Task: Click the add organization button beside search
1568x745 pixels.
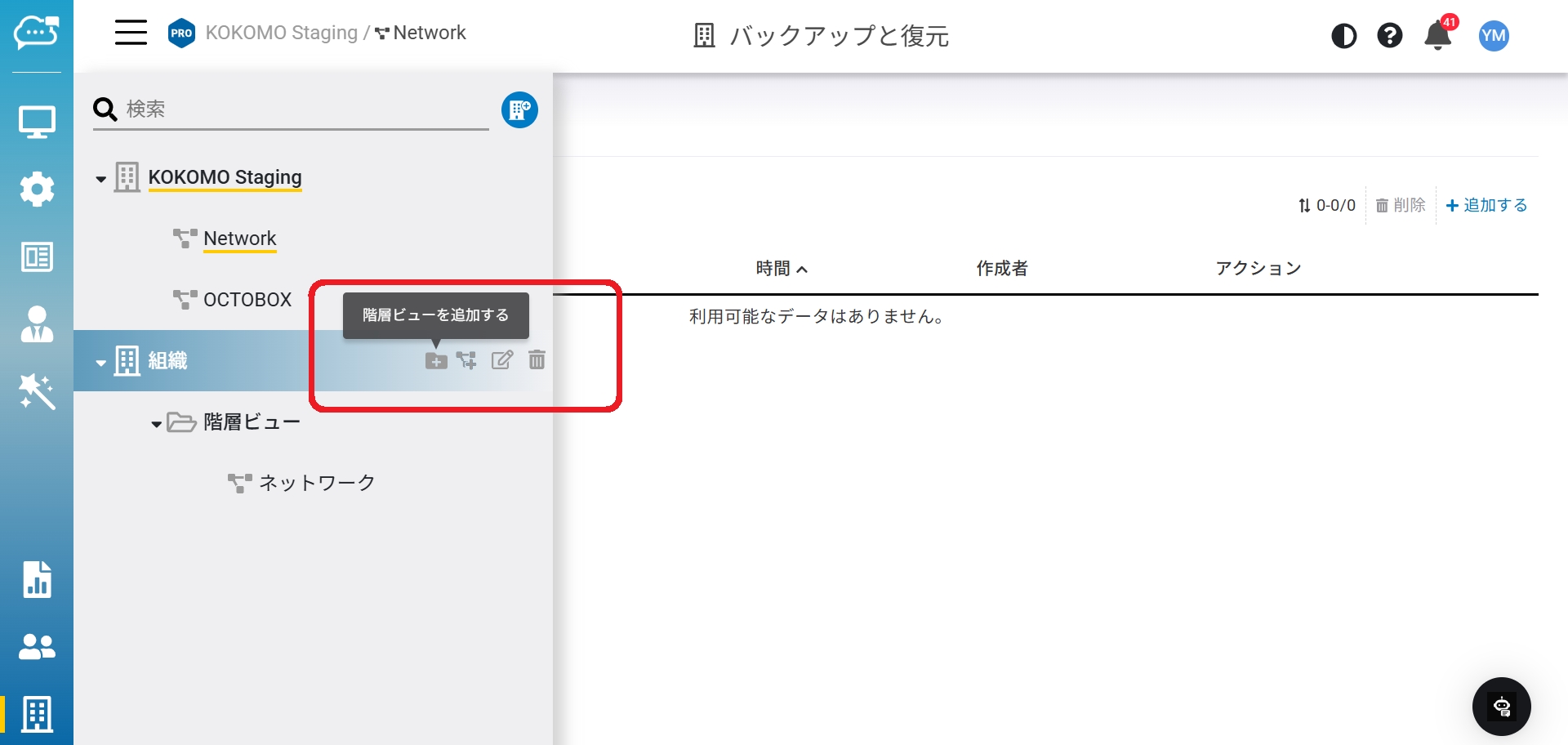Action: (x=519, y=110)
